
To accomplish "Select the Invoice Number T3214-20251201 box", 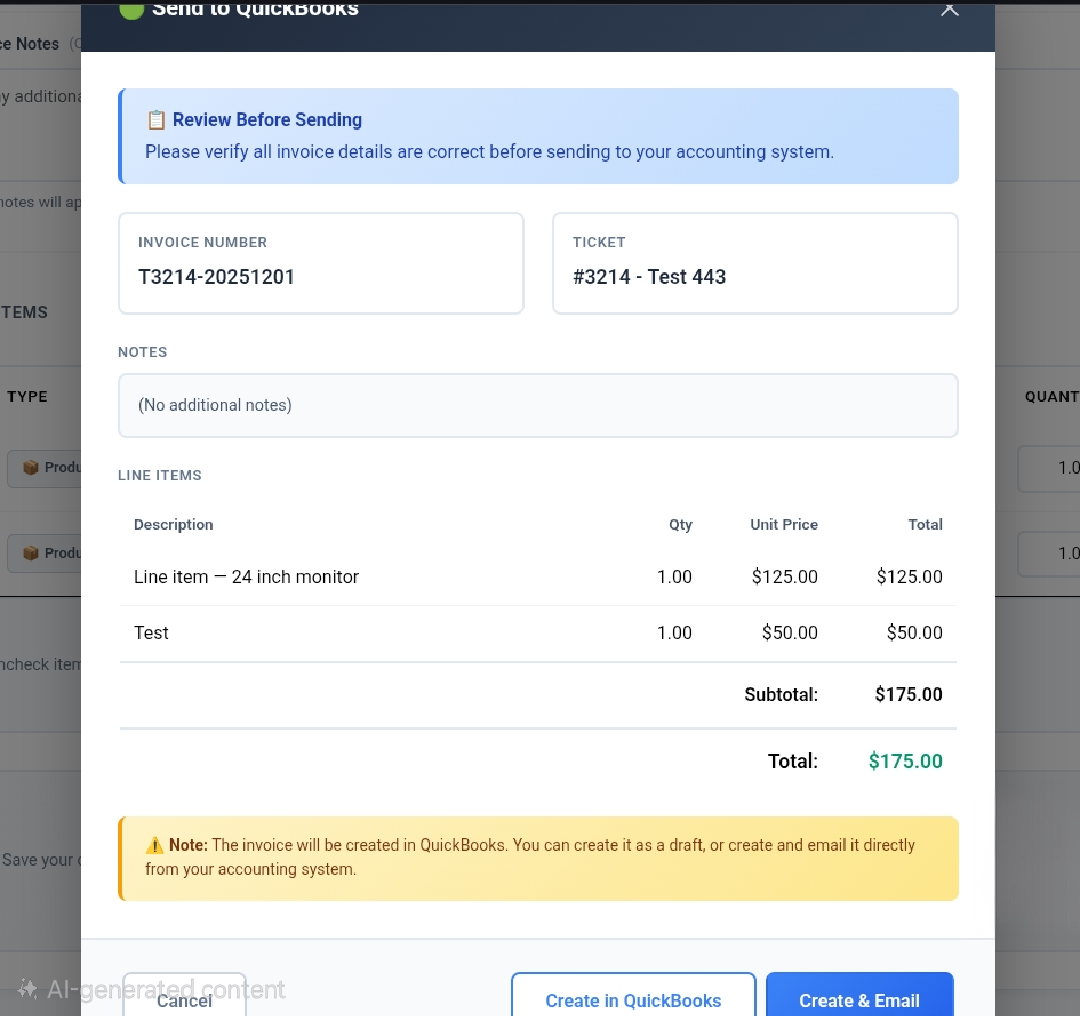I will pos(320,263).
